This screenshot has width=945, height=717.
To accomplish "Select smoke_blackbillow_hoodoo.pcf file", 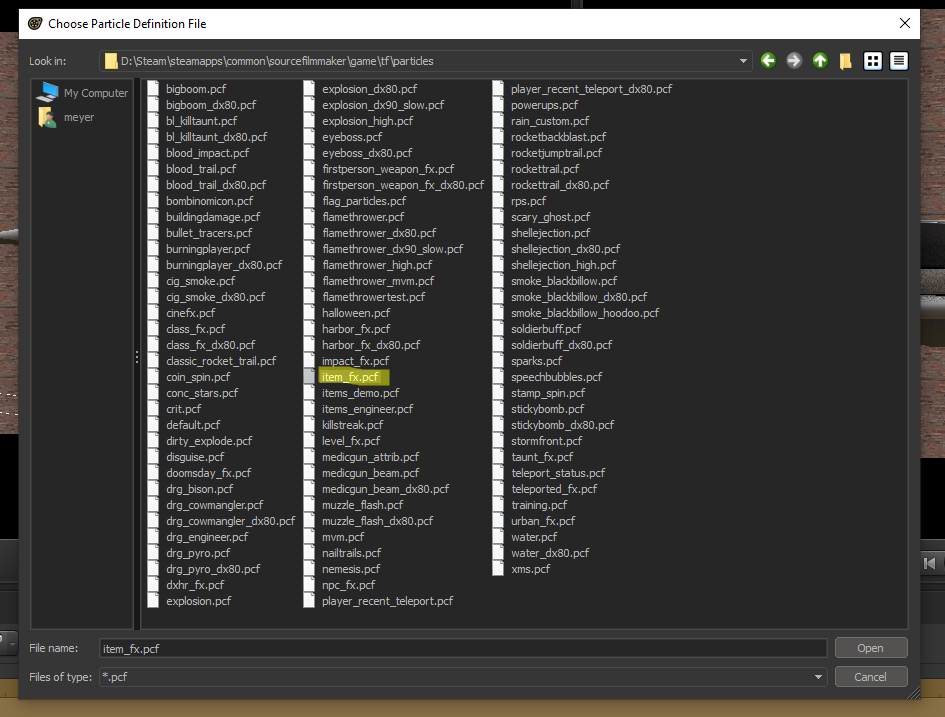I will point(585,313).
